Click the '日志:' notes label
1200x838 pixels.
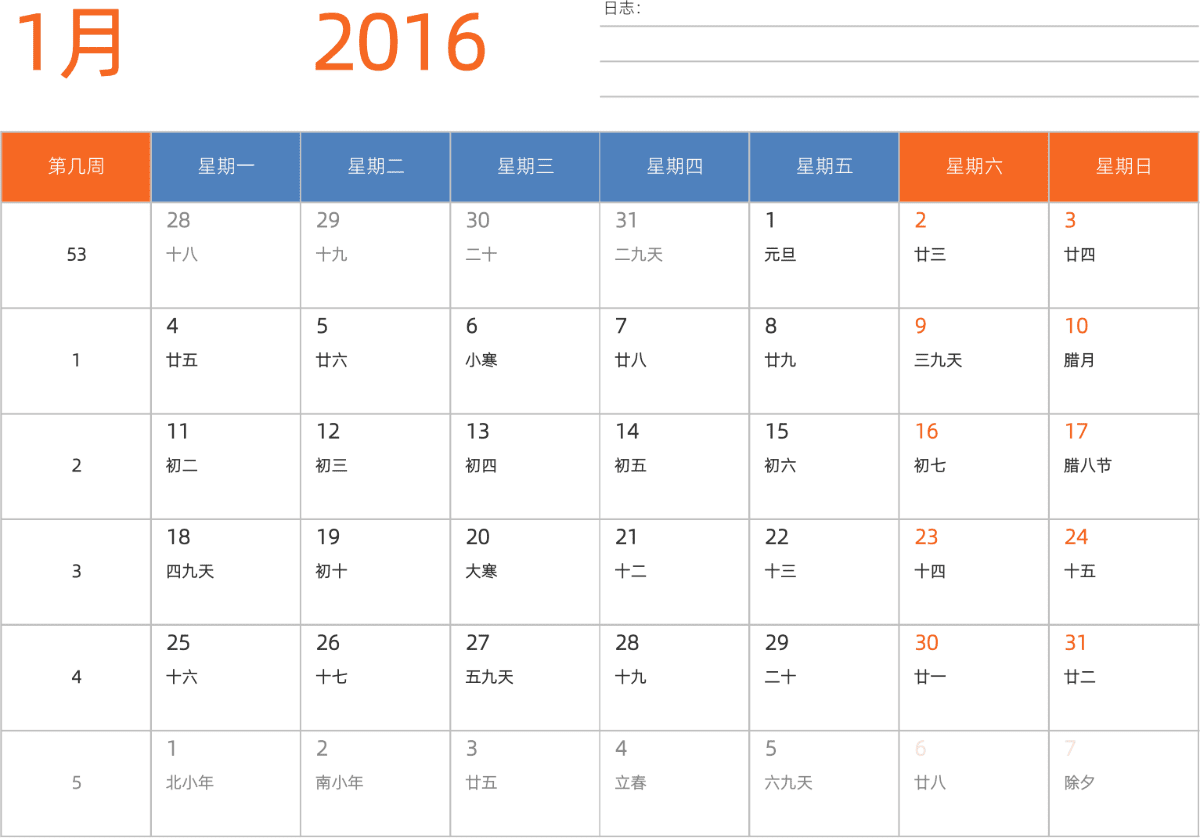[622, 9]
